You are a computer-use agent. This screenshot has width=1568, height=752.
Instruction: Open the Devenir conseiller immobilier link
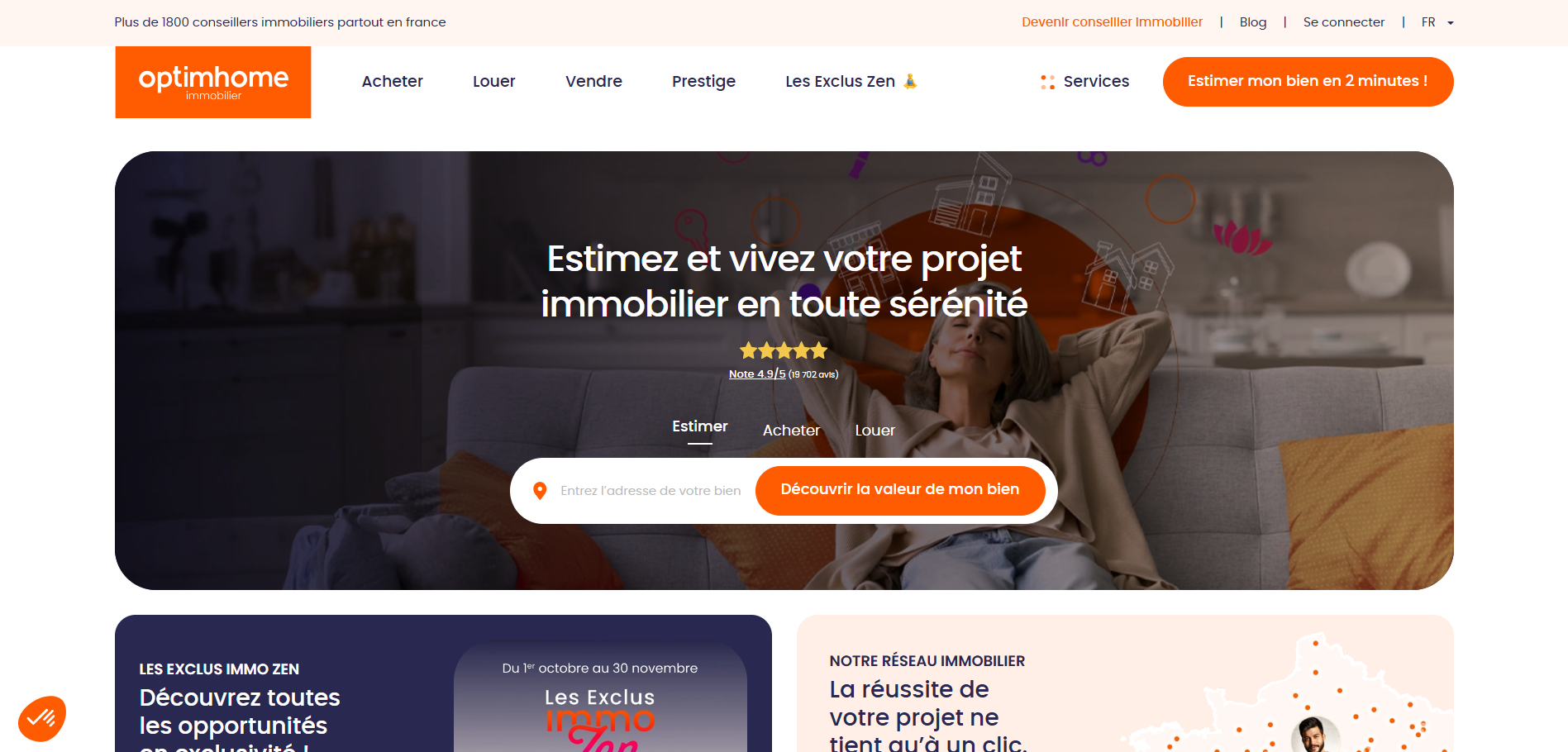pos(1112,22)
